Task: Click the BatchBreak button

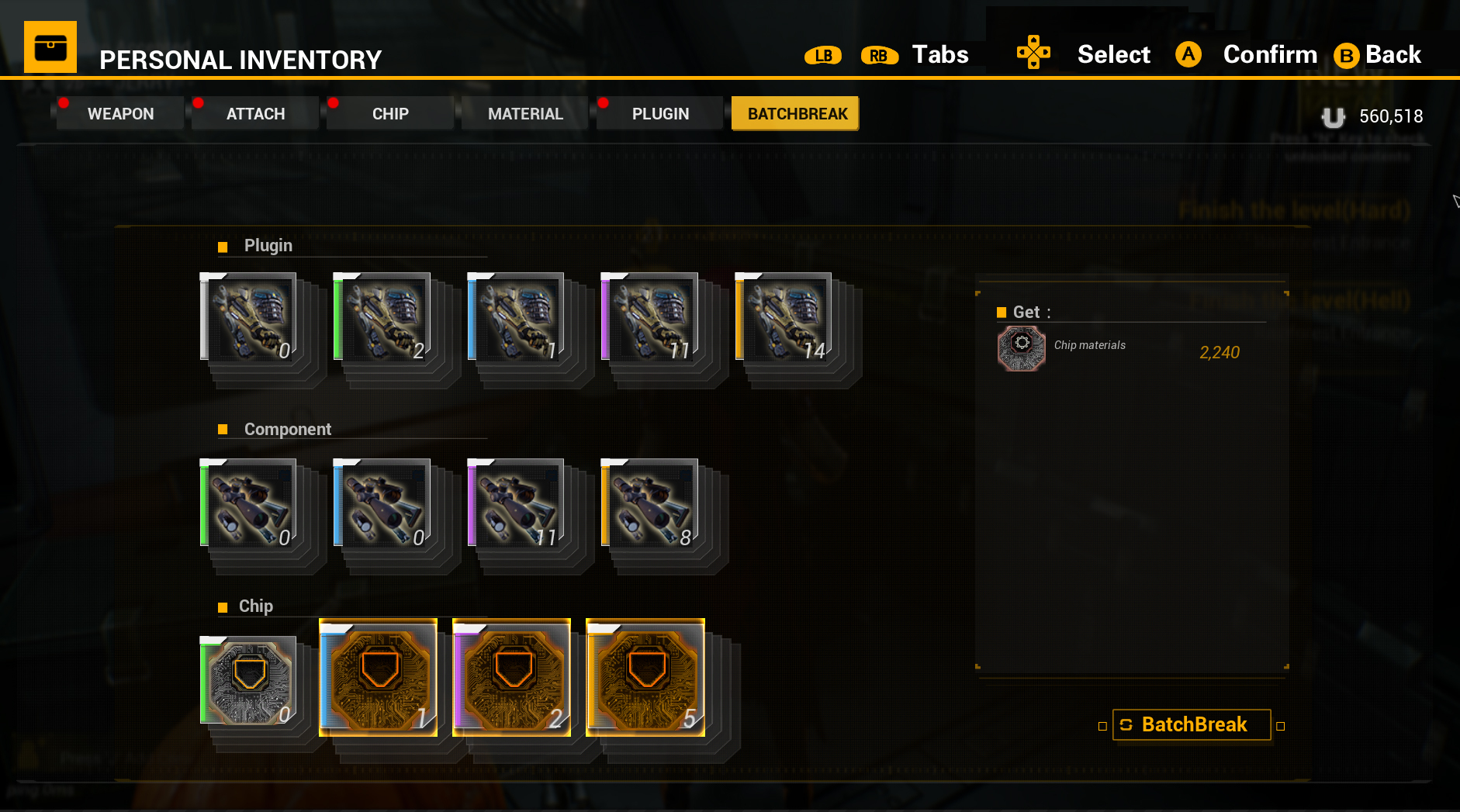Action: 1192,724
